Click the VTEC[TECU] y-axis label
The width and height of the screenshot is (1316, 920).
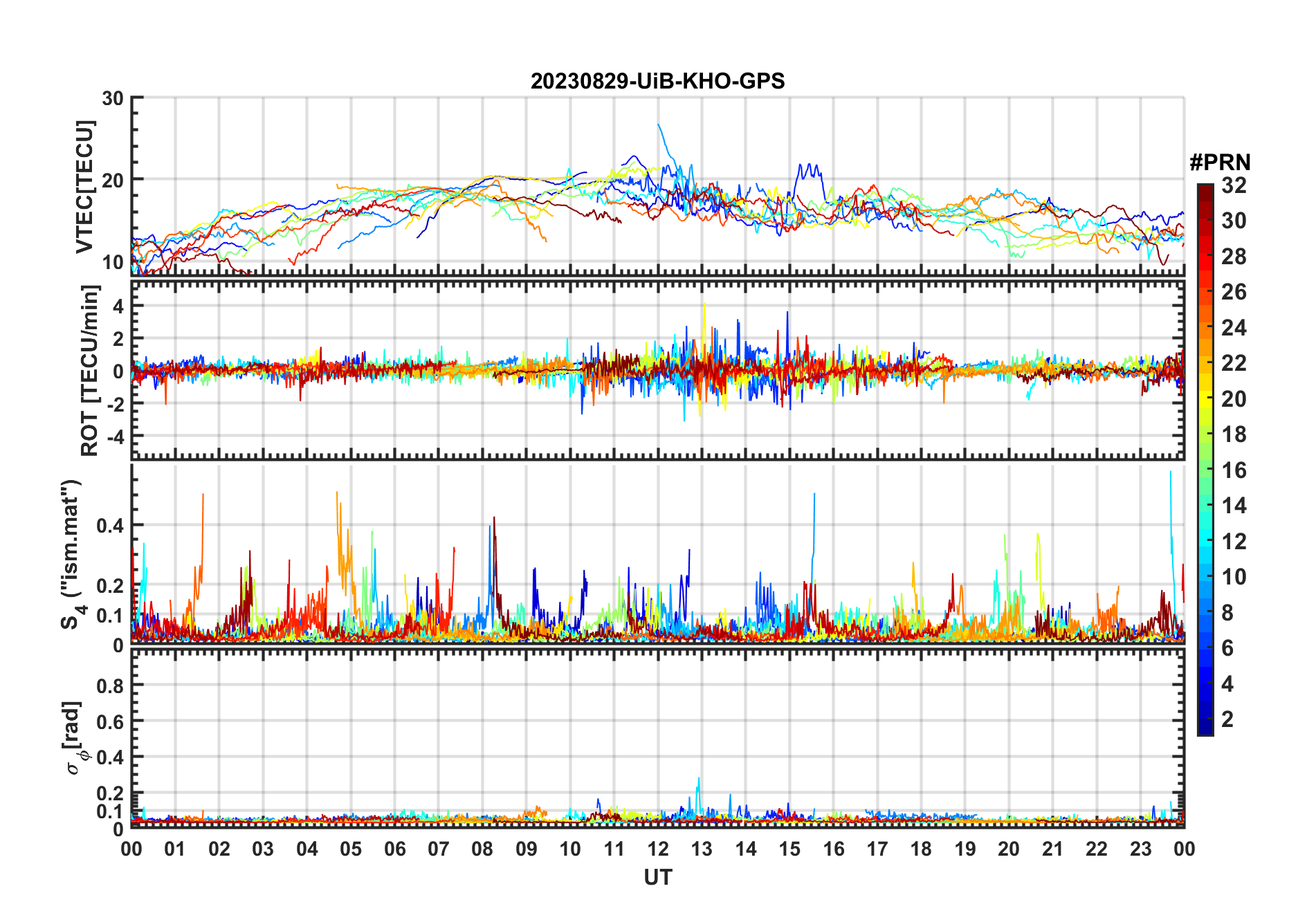(x=84, y=187)
